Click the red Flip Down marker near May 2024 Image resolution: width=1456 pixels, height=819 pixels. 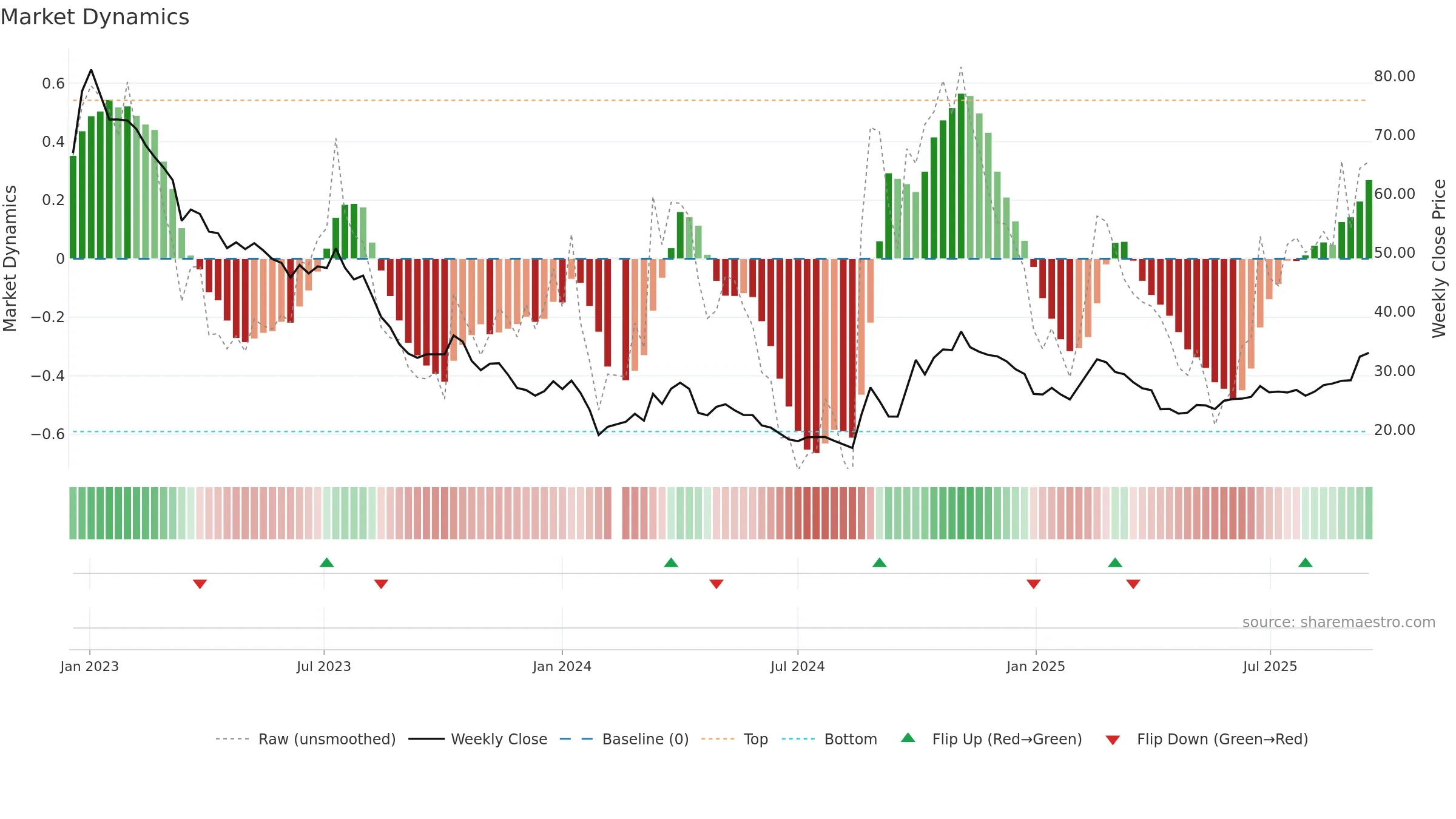pyautogui.click(x=716, y=584)
